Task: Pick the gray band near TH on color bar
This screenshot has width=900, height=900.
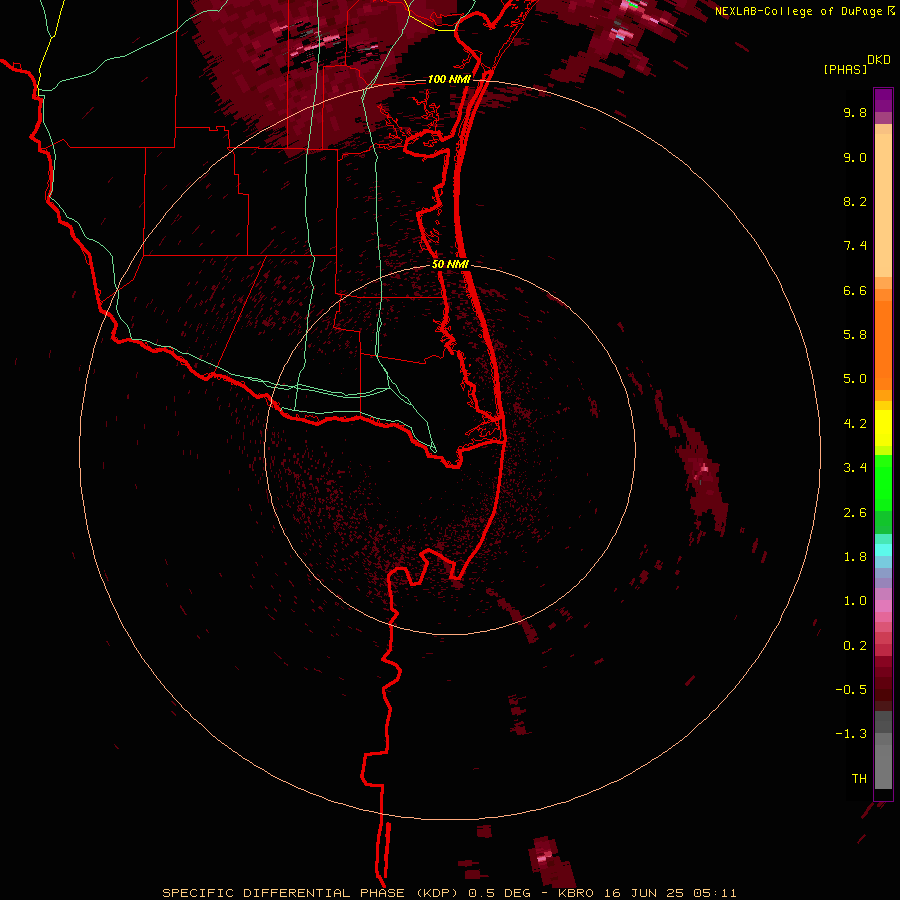Action: click(883, 766)
